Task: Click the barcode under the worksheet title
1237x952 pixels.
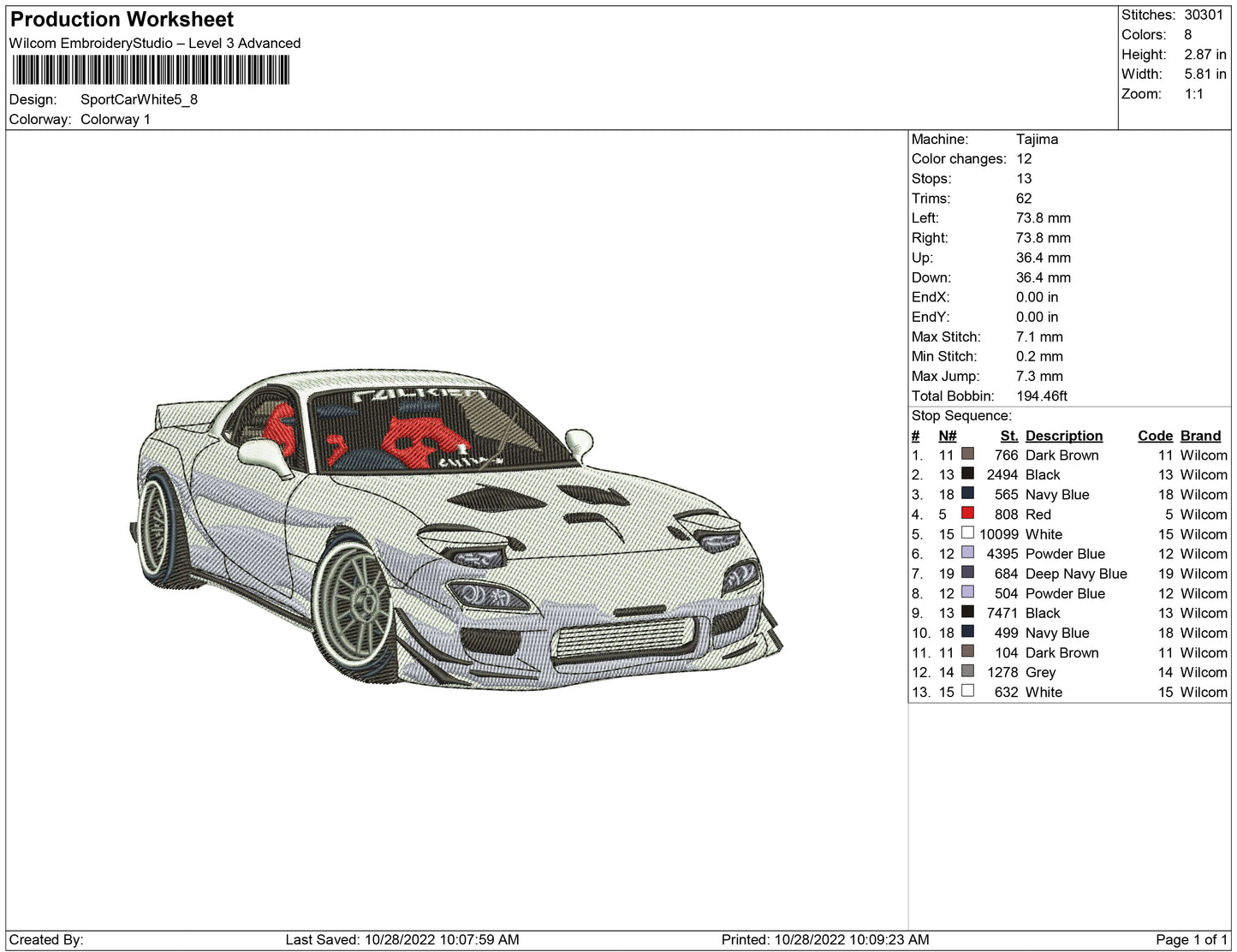Action: (151, 70)
